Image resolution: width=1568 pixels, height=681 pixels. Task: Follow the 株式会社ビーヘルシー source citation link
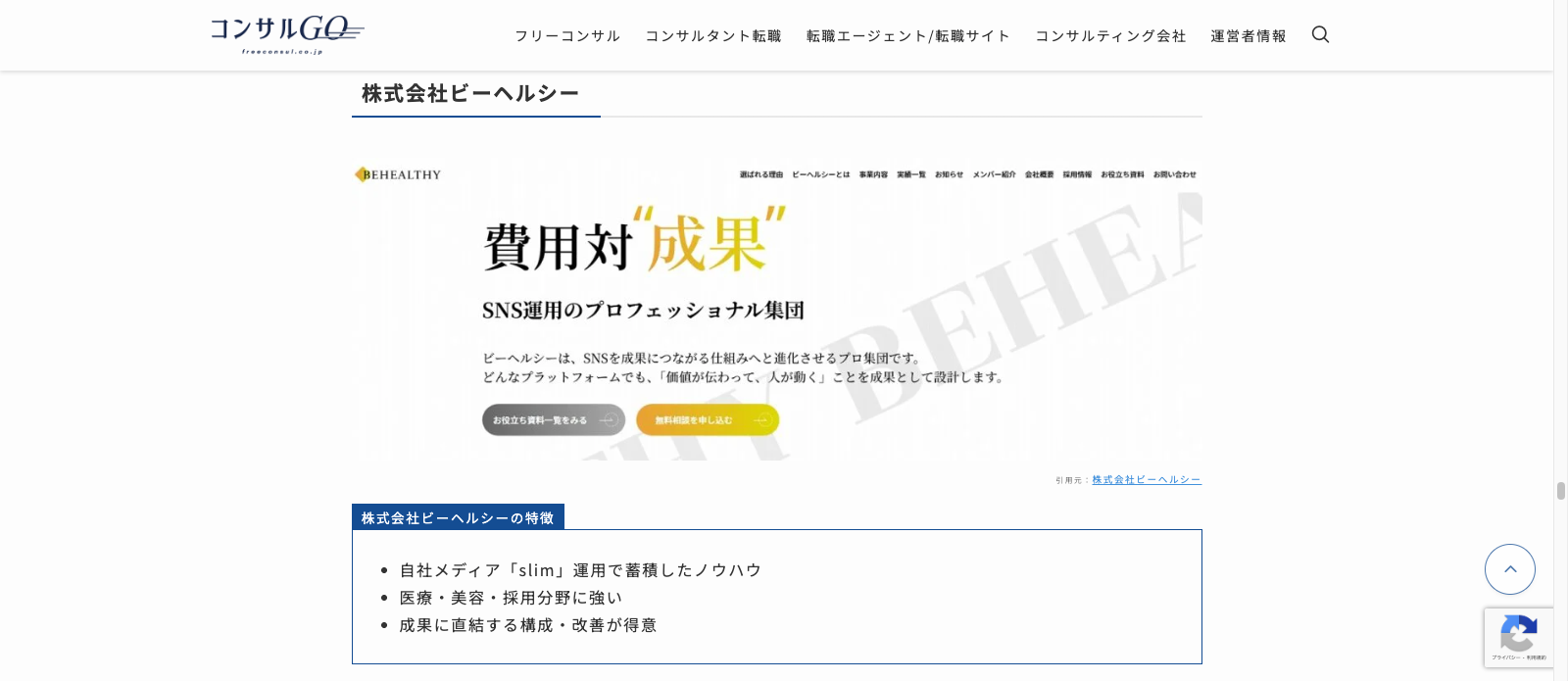point(1147,480)
